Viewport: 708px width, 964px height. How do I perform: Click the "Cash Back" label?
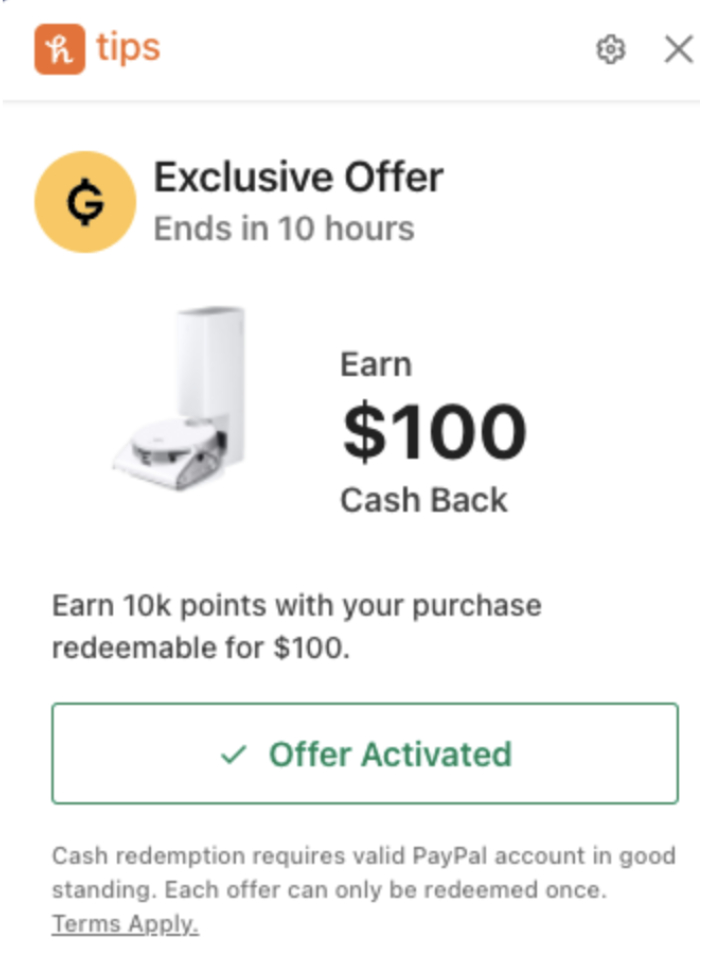[424, 500]
